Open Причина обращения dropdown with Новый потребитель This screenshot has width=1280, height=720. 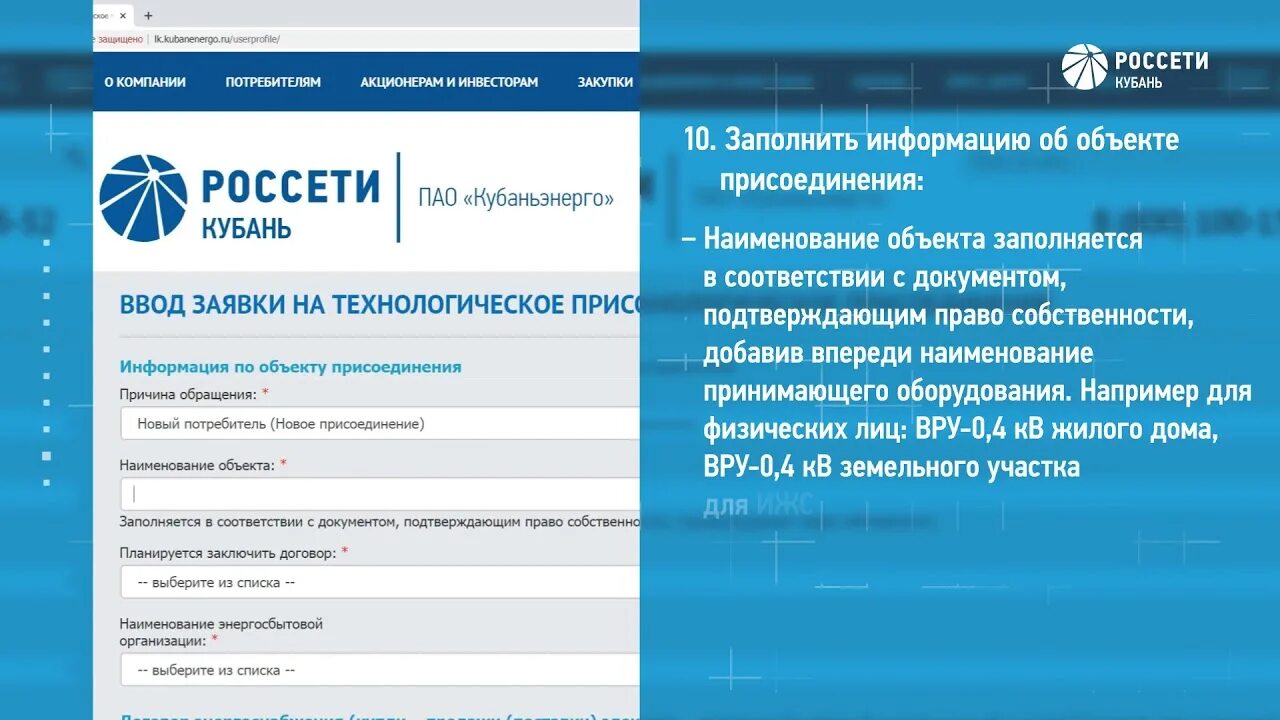(379, 423)
